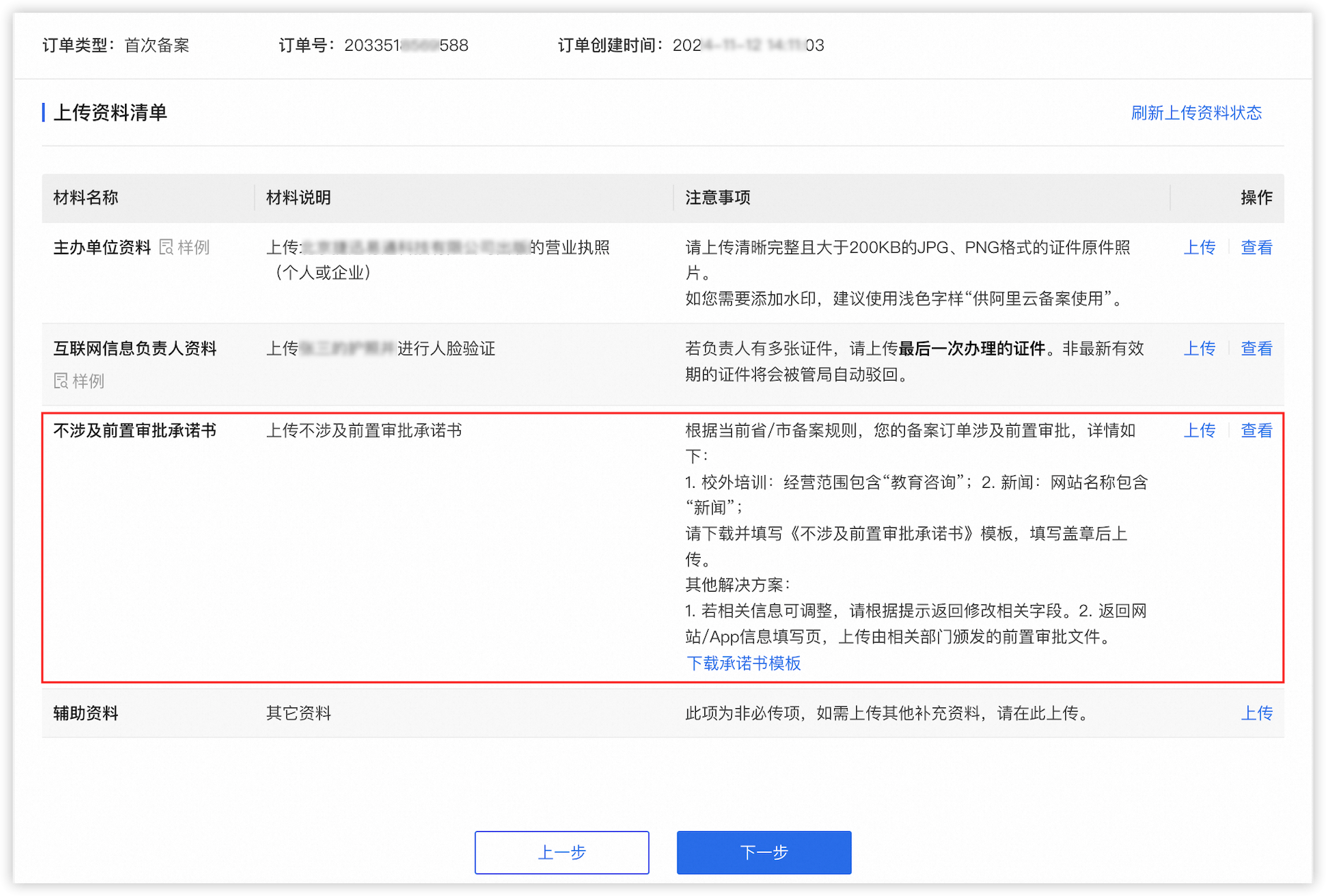
Task: Click 上传 in 互联网信息负责人资料 row
Action: [x=1199, y=348]
